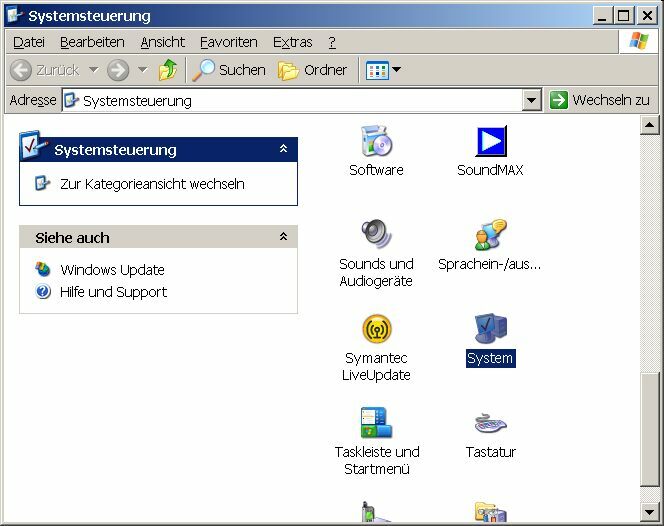Open Taskleiste und Startmenü icon

(376, 422)
